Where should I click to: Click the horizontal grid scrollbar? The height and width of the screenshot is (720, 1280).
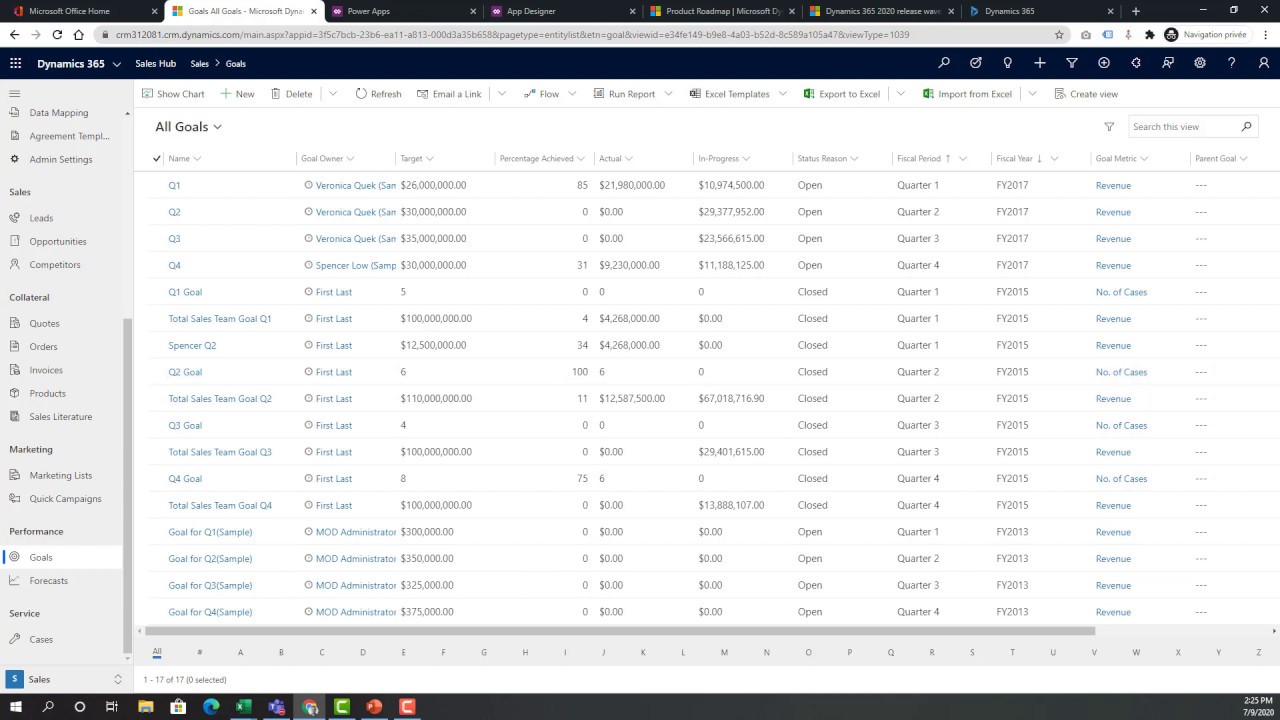click(x=620, y=631)
